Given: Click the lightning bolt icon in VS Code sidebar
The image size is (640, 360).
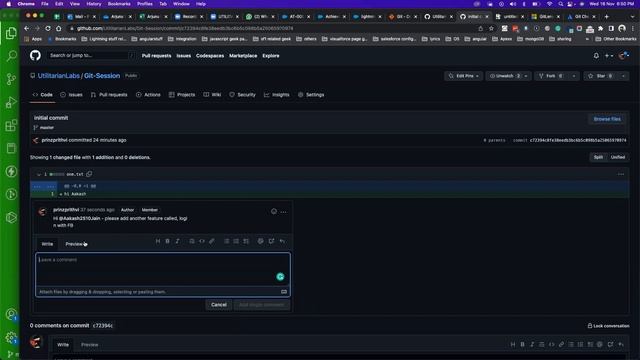Looking at the screenshot, I should pos(11,171).
